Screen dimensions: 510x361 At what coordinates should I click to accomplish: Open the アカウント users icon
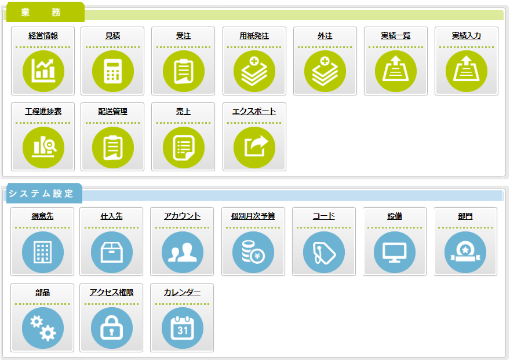(182, 252)
